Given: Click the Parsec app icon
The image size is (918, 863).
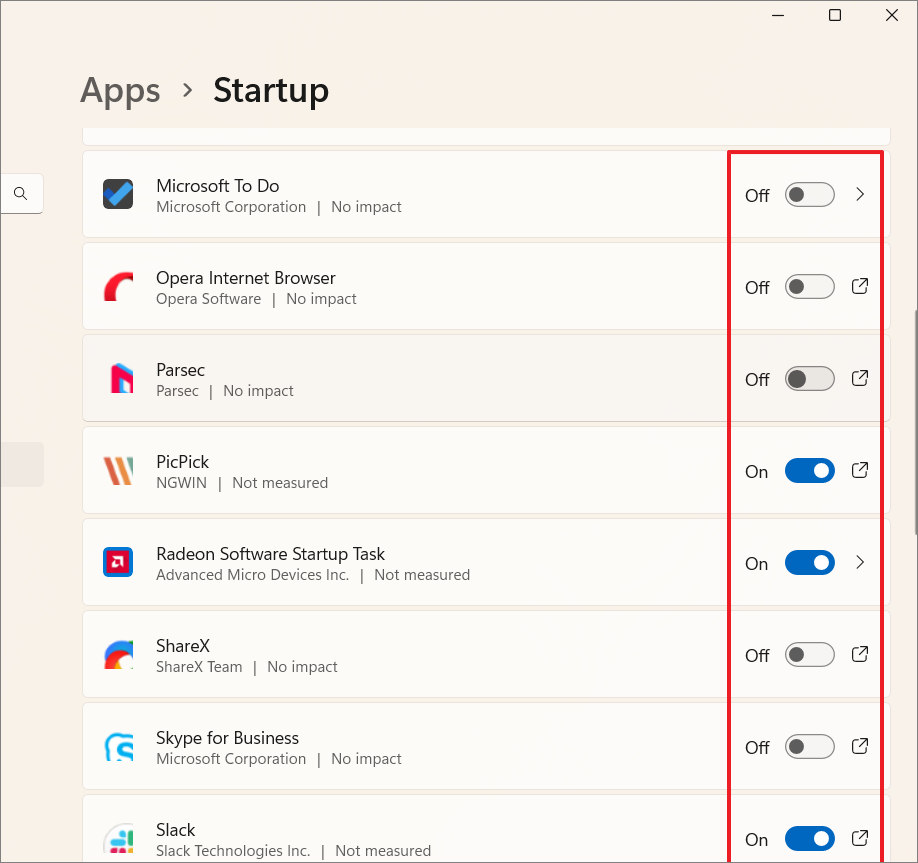Looking at the screenshot, I should click(122, 378).
